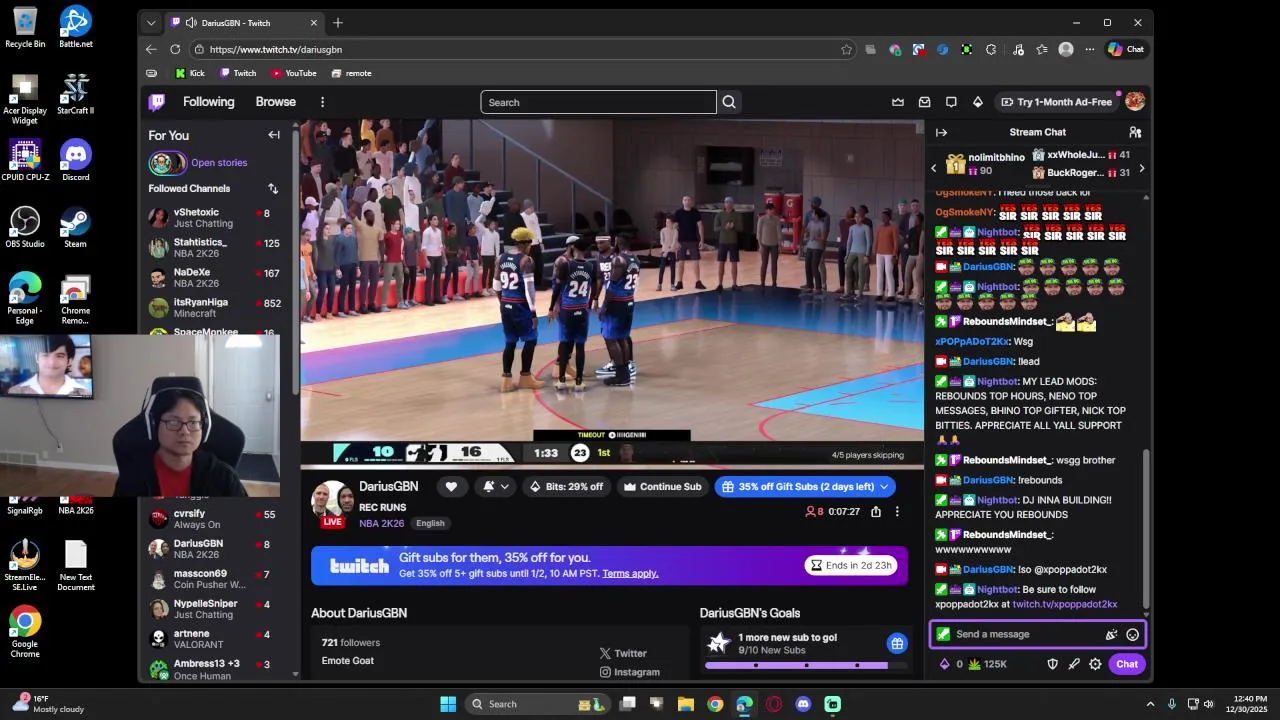Click the chat panel scrollbar
Viewport: 1280px width, 720px height.
point(1146,528)
